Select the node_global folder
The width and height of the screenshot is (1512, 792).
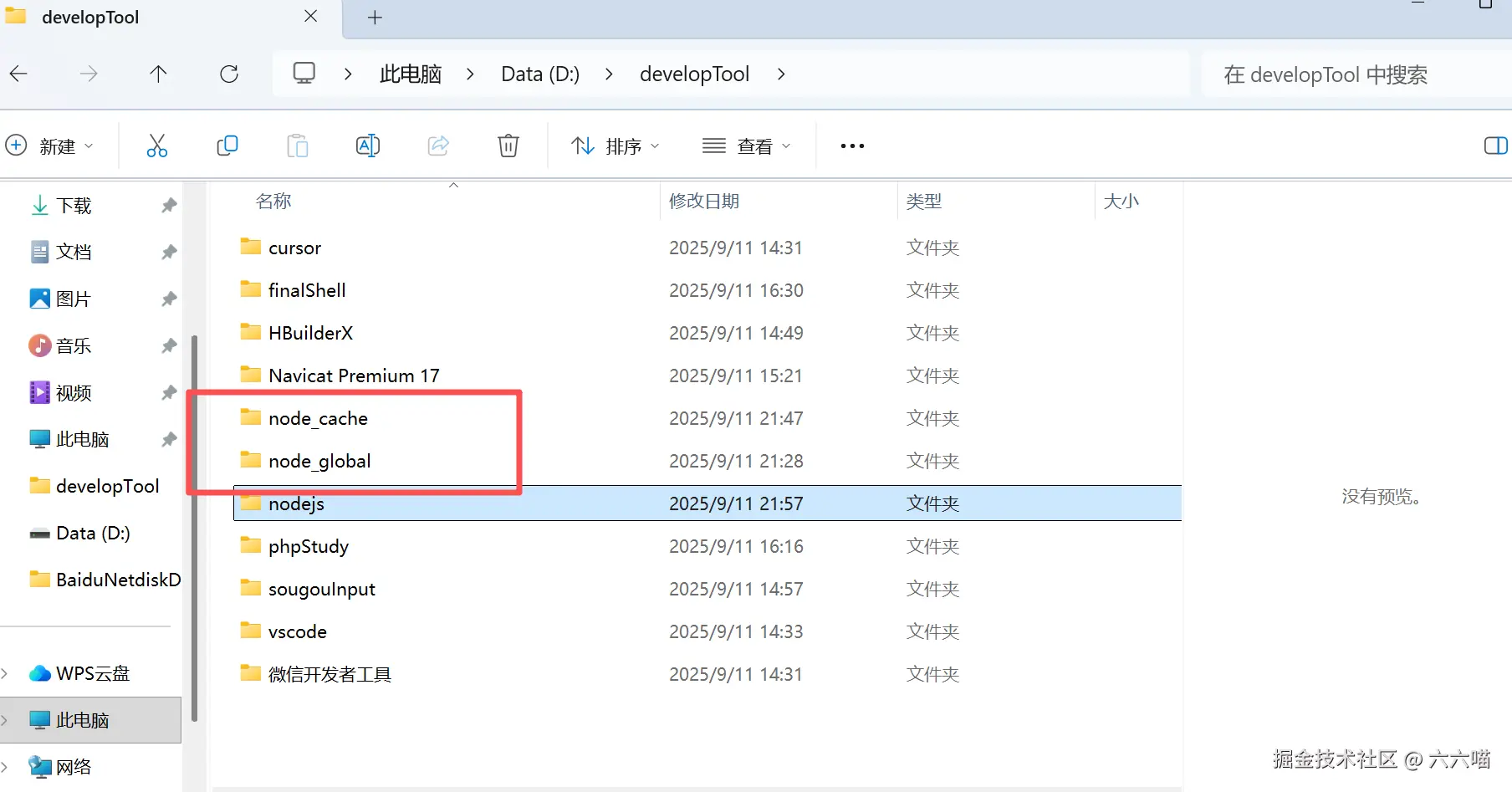319,461
